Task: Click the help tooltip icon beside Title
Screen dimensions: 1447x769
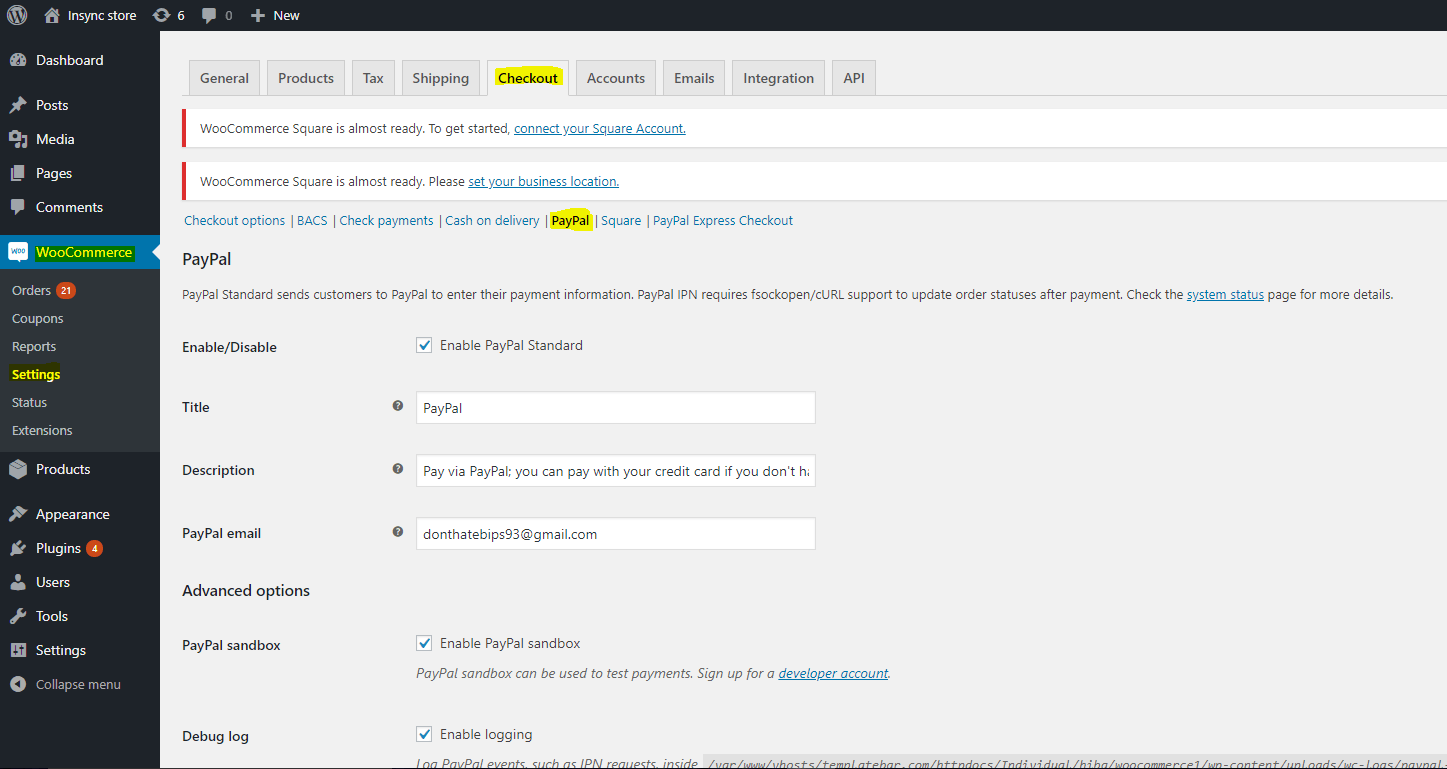Action: tap(398, 406)
